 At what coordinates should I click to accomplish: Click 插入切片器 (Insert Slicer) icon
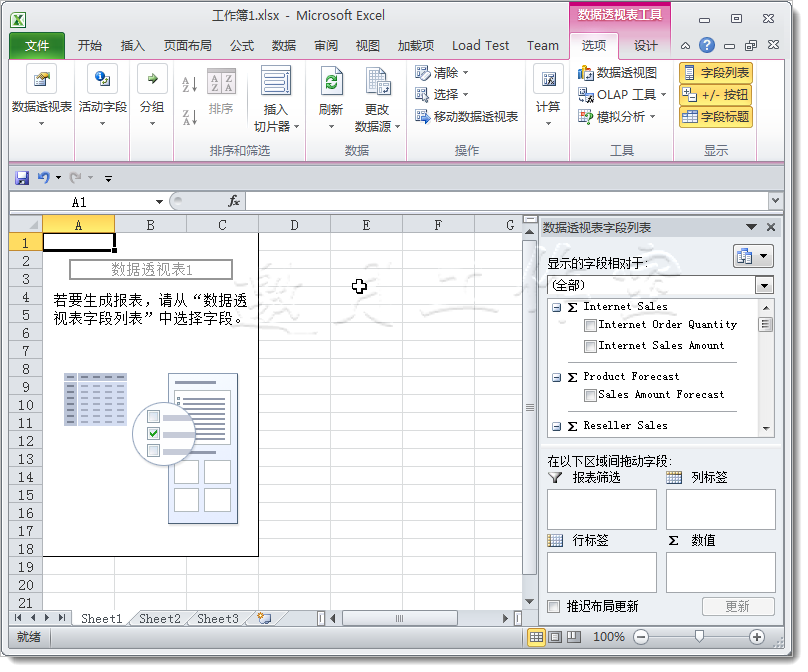pos(276,80)
